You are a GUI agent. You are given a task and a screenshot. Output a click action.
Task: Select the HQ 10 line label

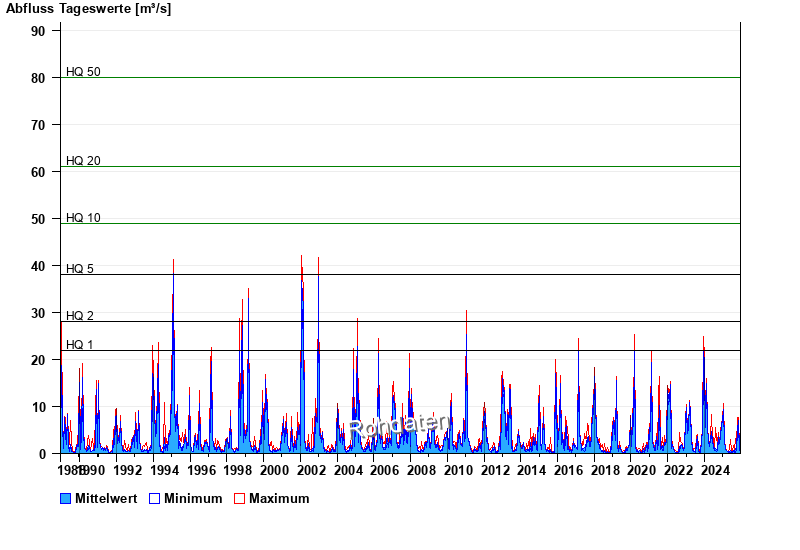tap(83, 218)
